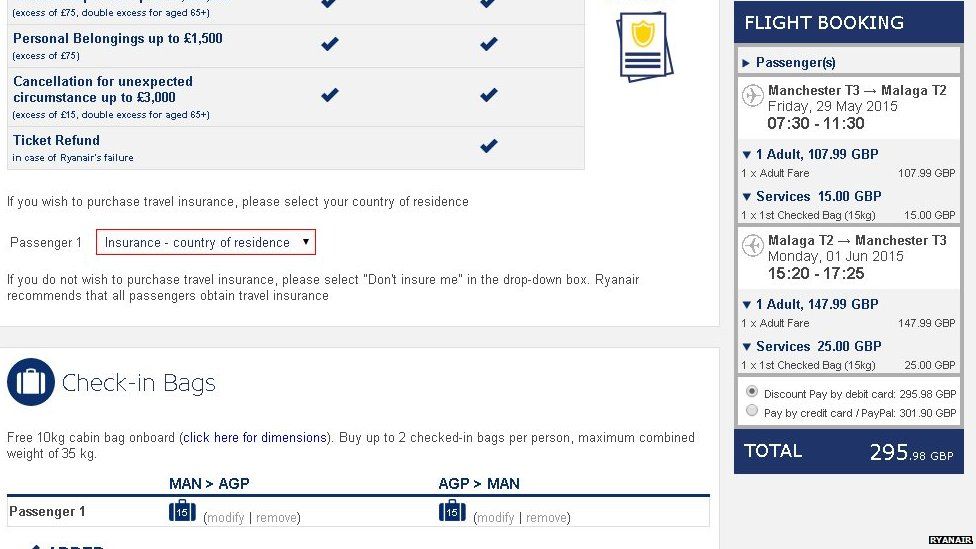This screenshot has height=549, width=976.
Task: Click the MAN > AGP 15kg bag icon
Action: 182,511
